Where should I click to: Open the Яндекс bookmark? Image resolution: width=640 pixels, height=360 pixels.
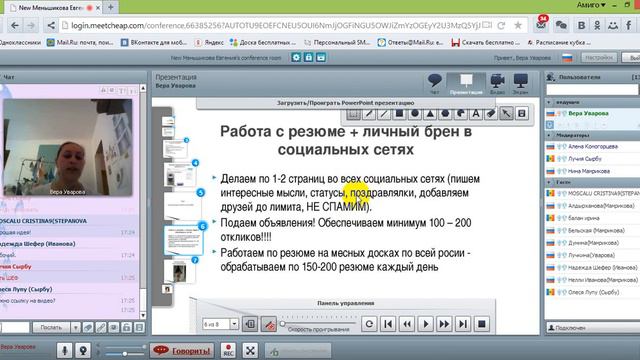[x=209, y=42]
